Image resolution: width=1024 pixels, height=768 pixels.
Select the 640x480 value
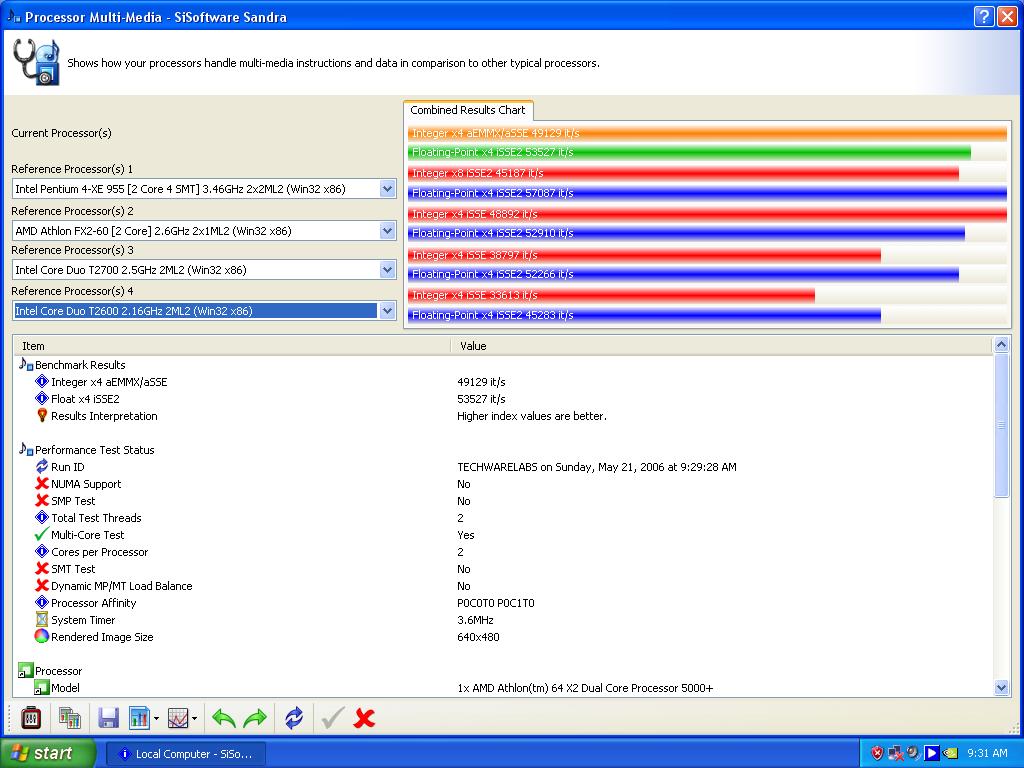[478, 637]
